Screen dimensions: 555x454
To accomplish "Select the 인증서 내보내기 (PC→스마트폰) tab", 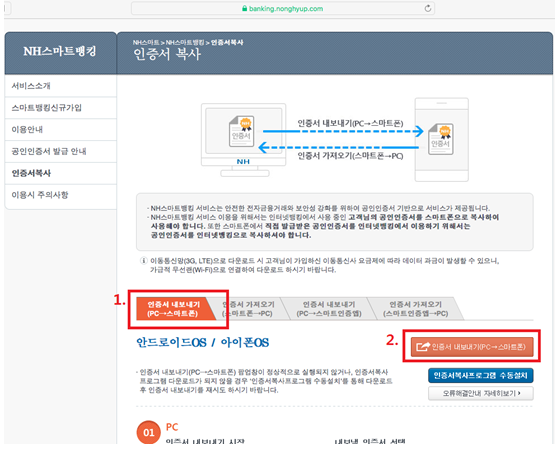I will [x=174, y=309].
